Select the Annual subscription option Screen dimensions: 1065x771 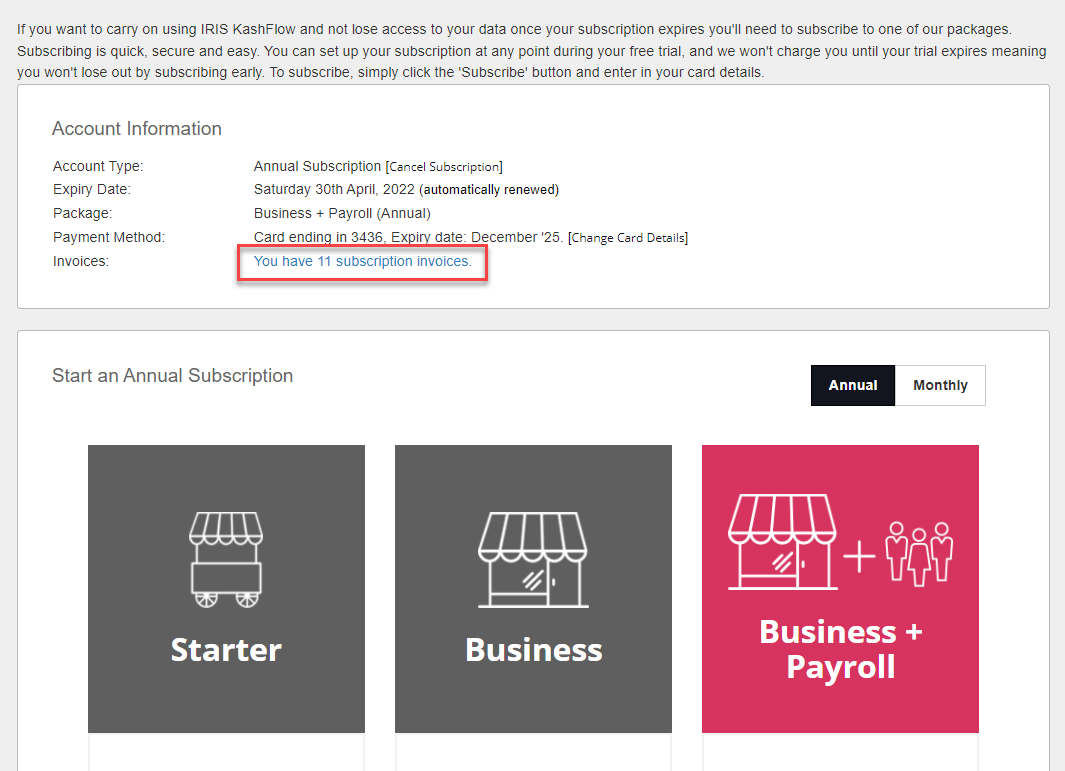852,385
